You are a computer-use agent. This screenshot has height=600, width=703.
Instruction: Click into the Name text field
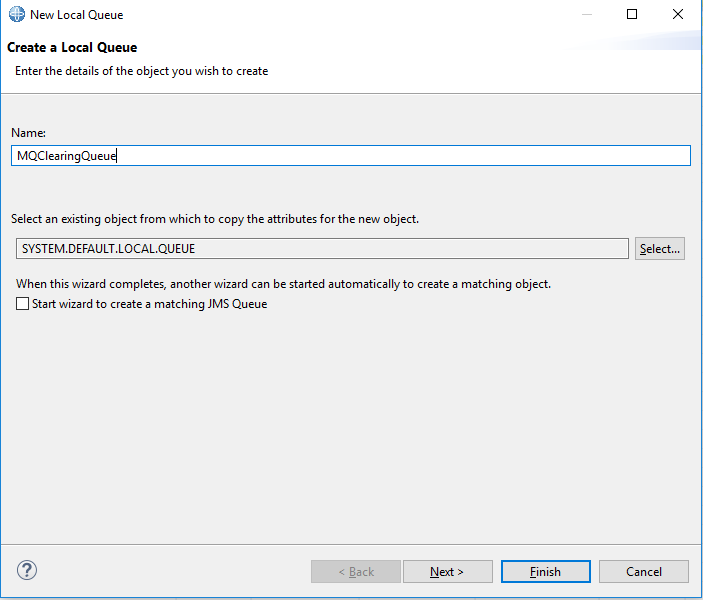coord(350,156)
